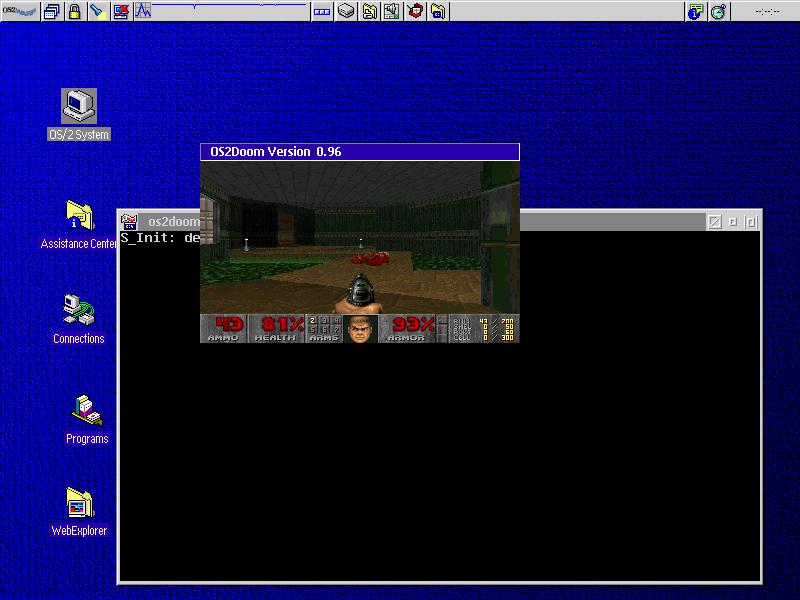Click the hide button of os2doom console

(715, 222)
